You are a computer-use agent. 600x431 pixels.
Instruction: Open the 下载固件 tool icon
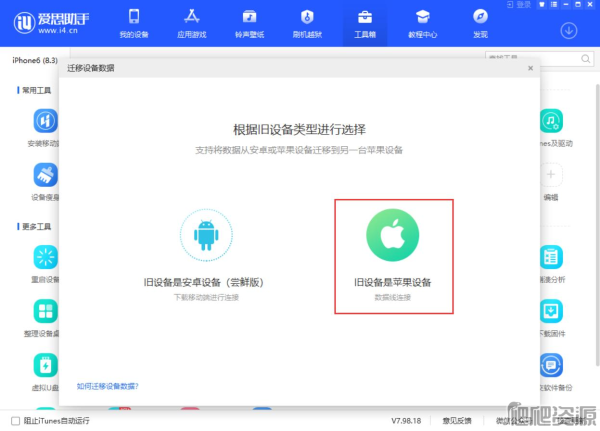[x=551, y=311]
